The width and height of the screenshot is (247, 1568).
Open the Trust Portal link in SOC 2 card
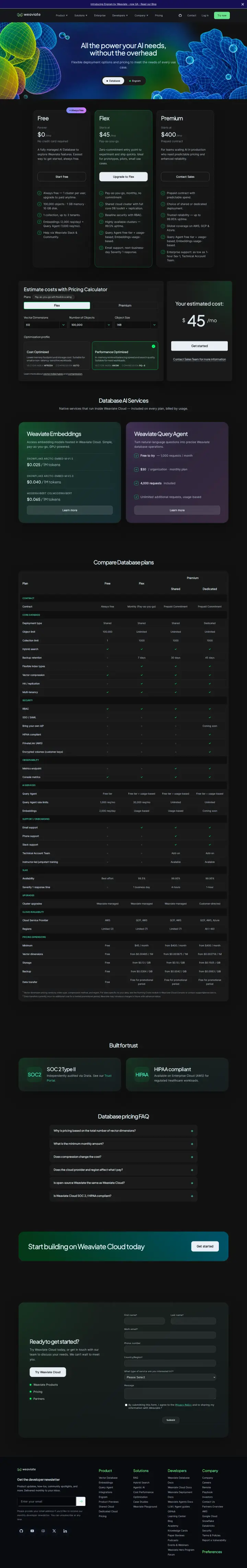tap(79, 1078)
